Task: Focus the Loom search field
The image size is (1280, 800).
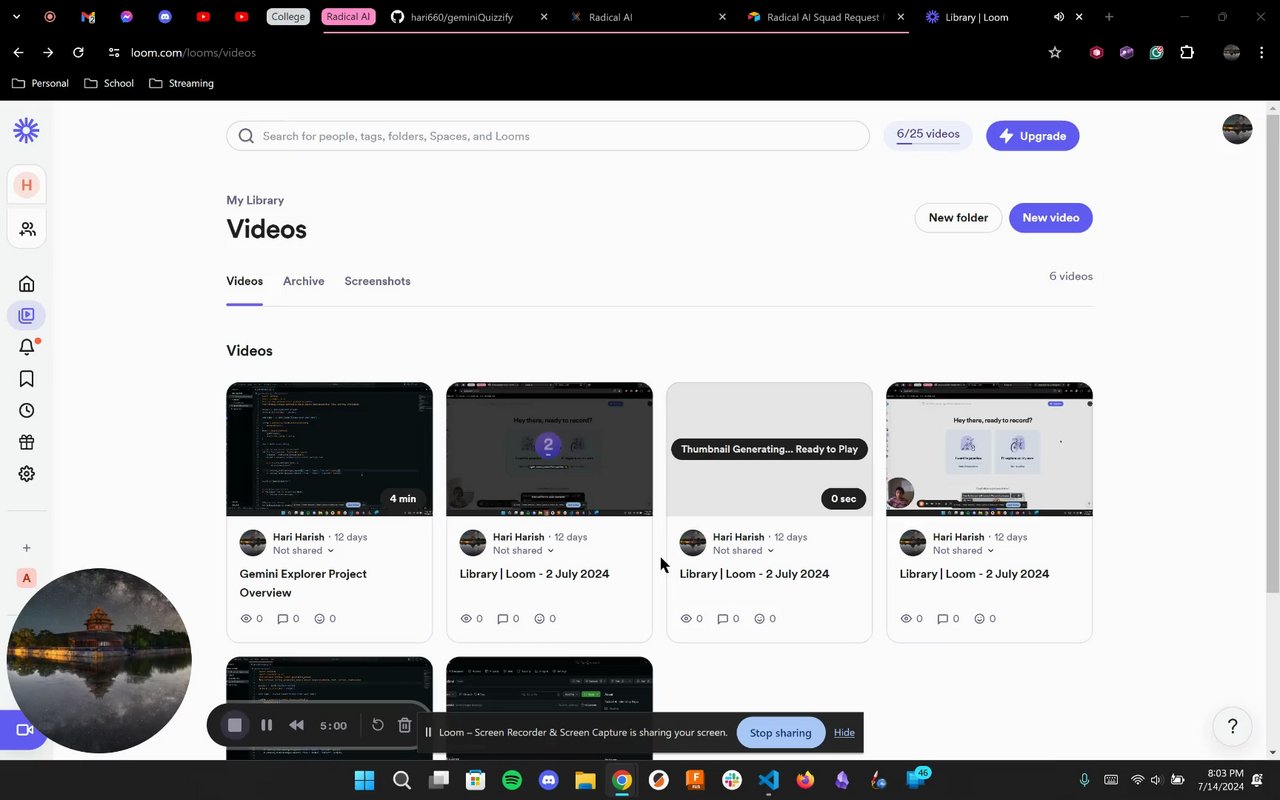Action: coord(548,136)
